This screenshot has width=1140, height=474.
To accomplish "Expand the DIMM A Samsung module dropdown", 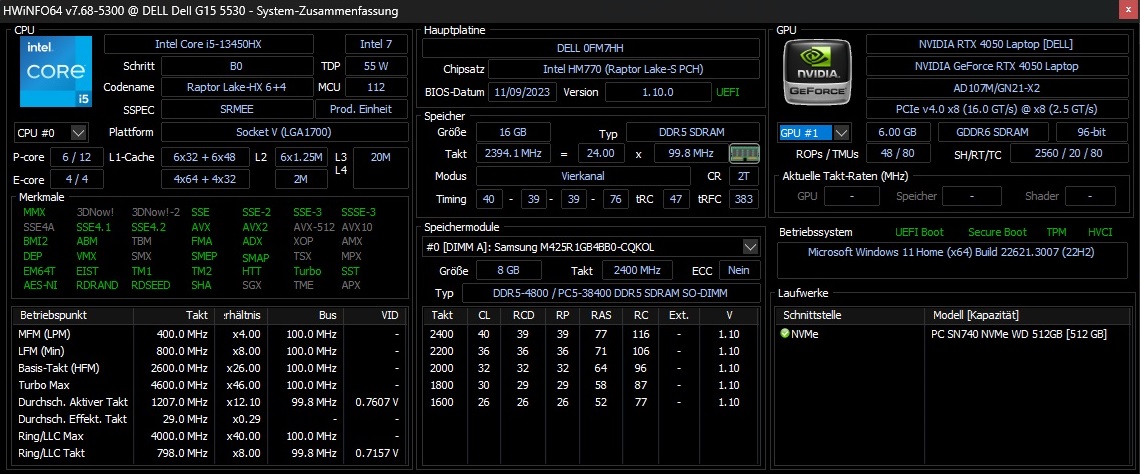I will 750,246.
